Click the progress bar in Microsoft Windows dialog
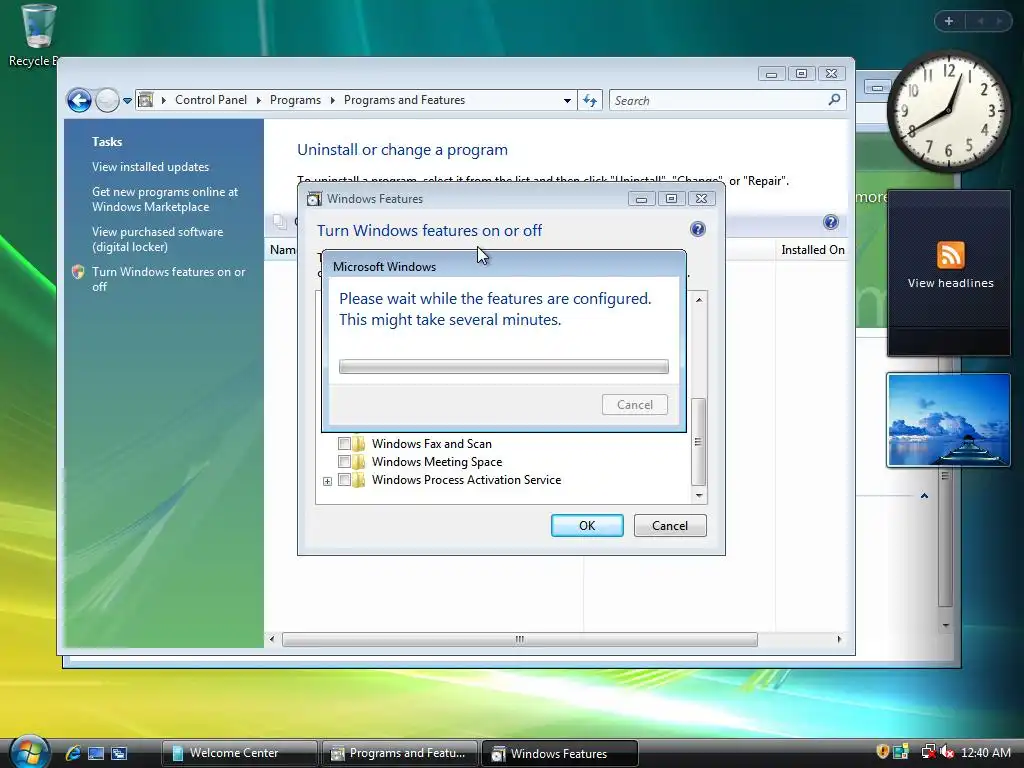 504,366
